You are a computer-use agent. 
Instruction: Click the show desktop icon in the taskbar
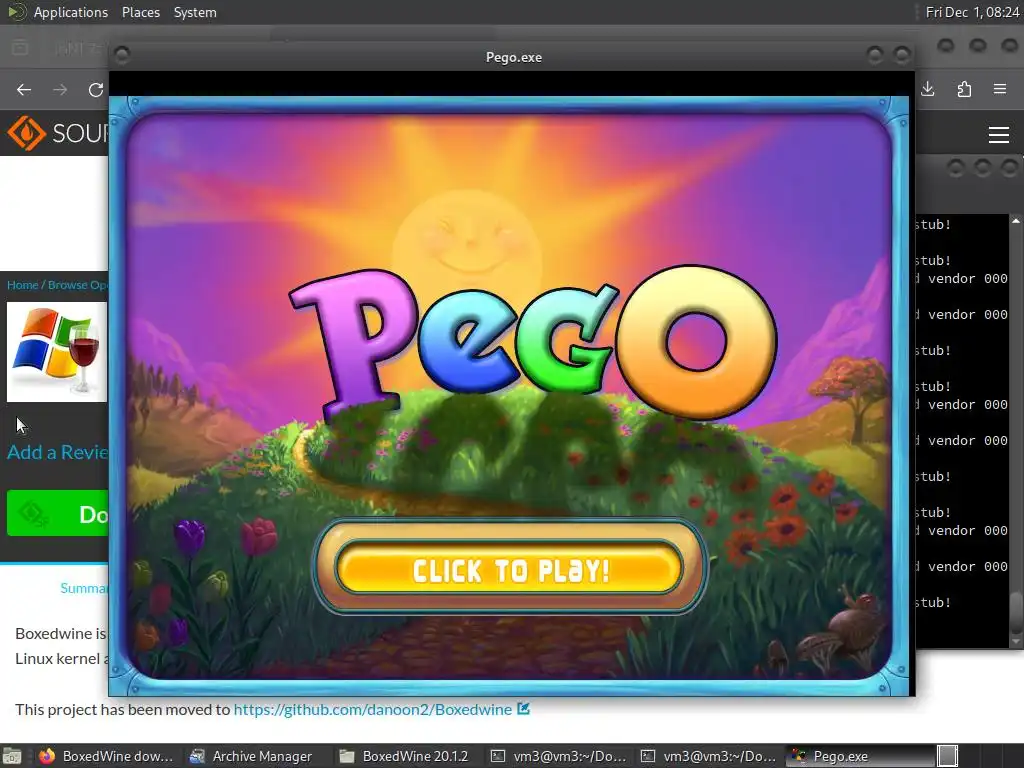[12, 756]
